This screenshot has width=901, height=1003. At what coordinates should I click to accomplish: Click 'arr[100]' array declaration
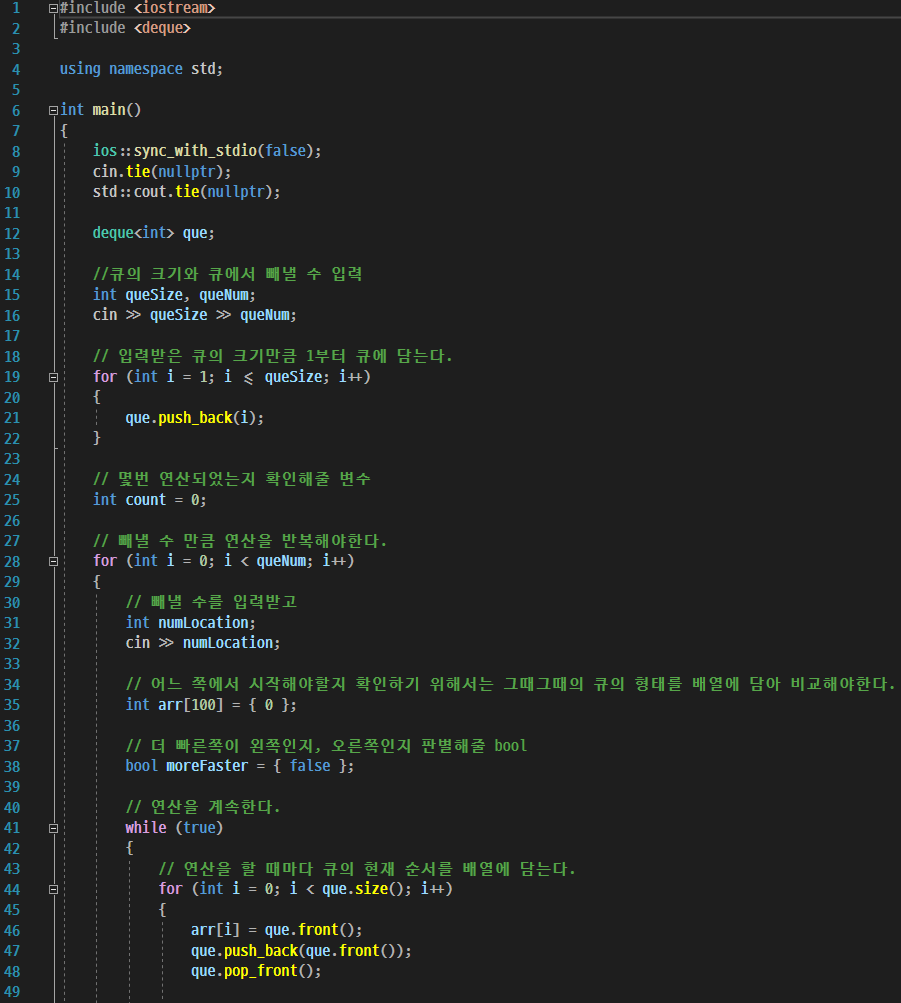(x=191, y=705)
